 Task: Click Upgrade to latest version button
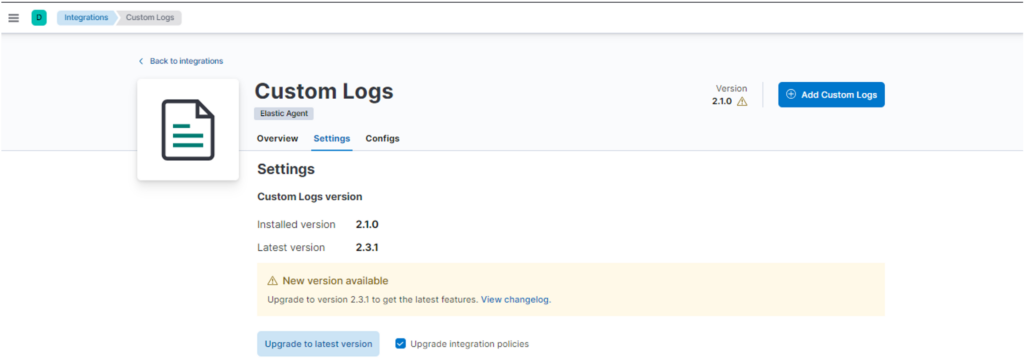pyautogui.click(x=318, y=343)
